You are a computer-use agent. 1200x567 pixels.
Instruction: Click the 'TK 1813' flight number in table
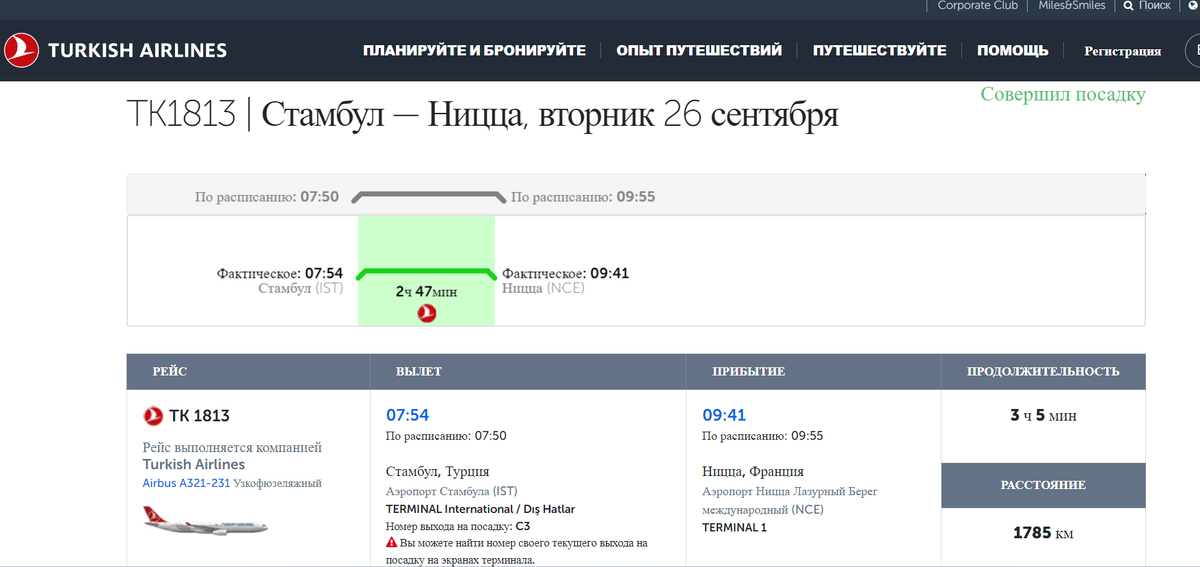(x=199, y=416)
